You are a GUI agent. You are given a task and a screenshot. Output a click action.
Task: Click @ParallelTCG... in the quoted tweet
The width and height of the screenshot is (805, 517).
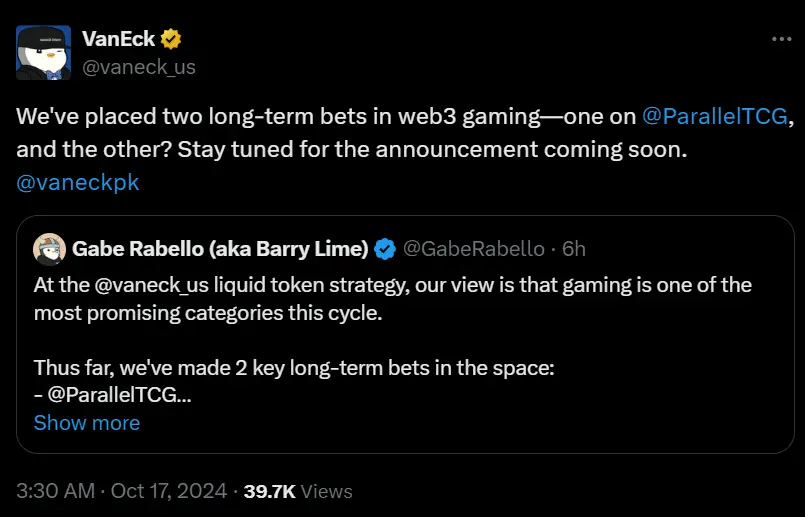coord(117,395)
